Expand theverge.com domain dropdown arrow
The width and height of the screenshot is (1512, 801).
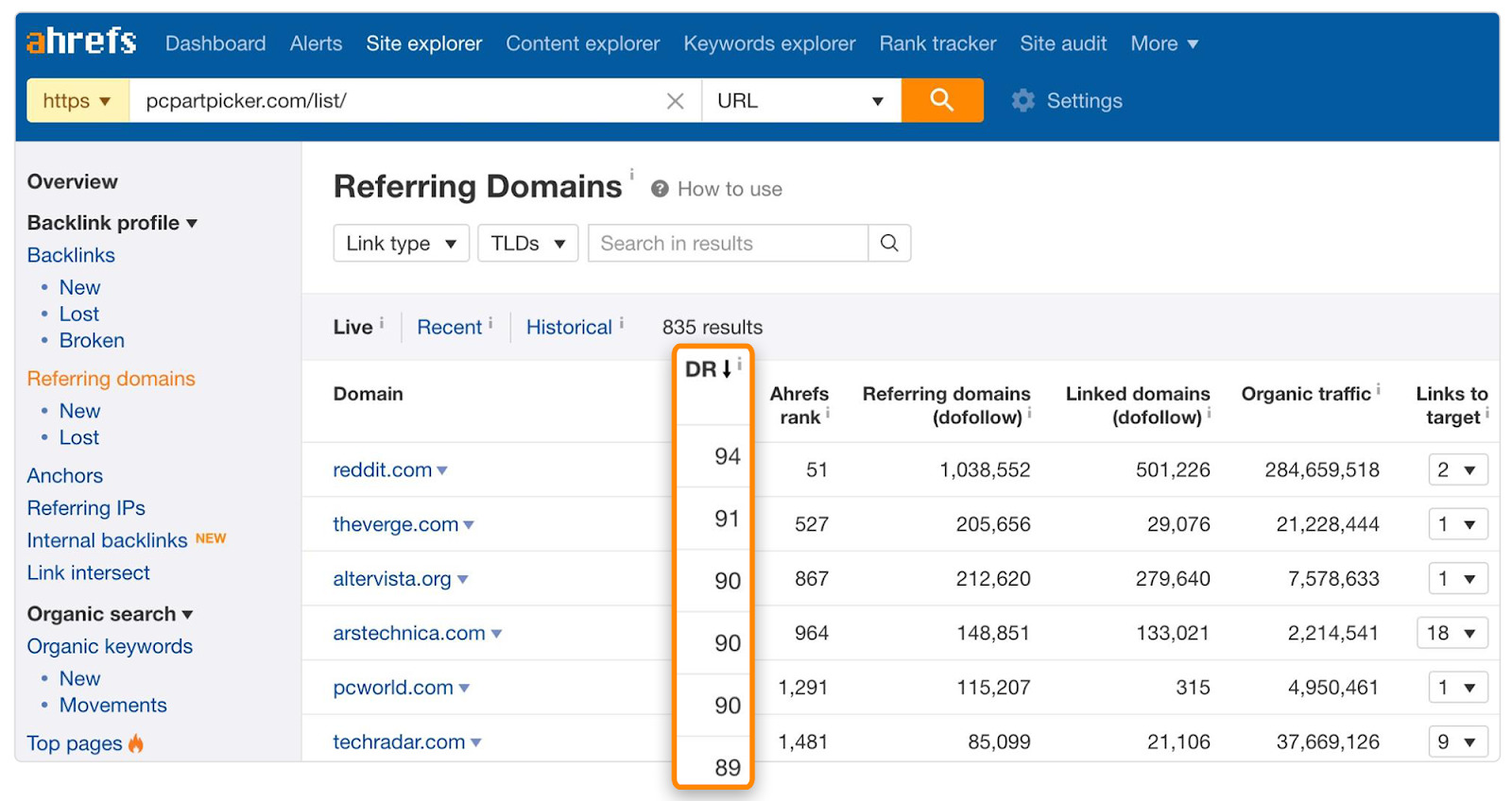click(469, 525)
